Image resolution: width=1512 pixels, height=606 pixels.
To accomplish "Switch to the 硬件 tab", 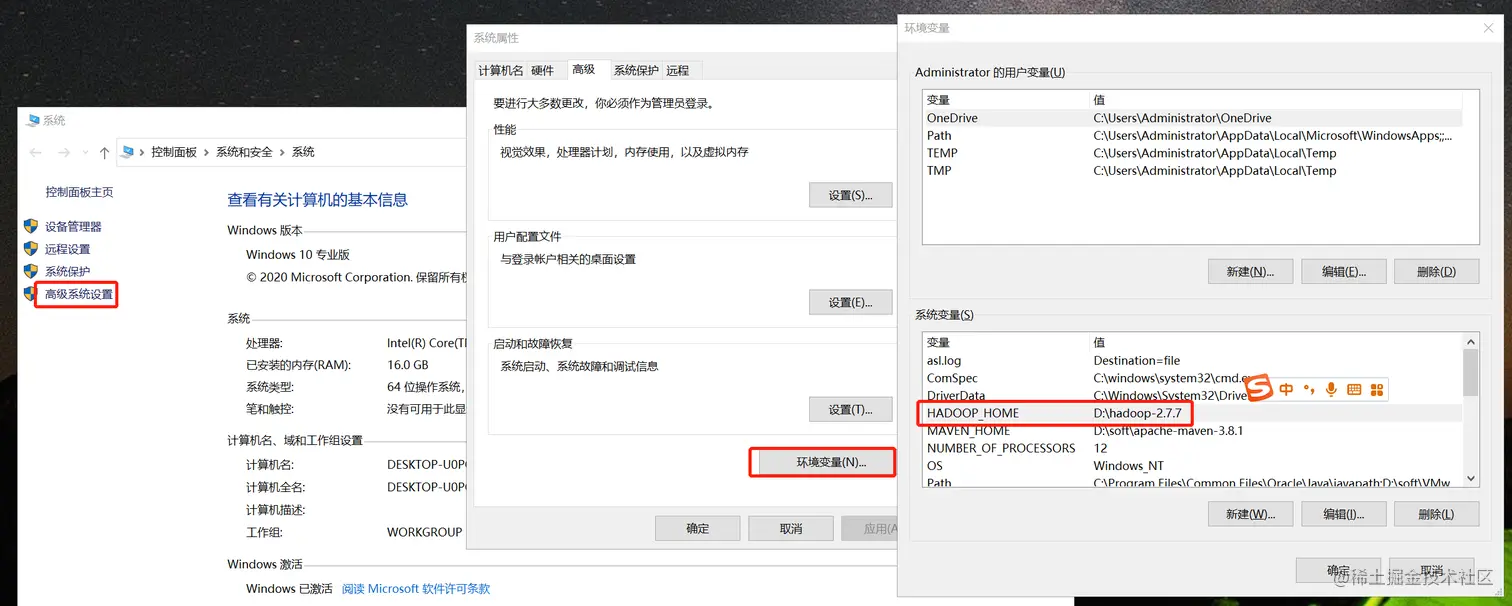I will click(x=543, y=70).
